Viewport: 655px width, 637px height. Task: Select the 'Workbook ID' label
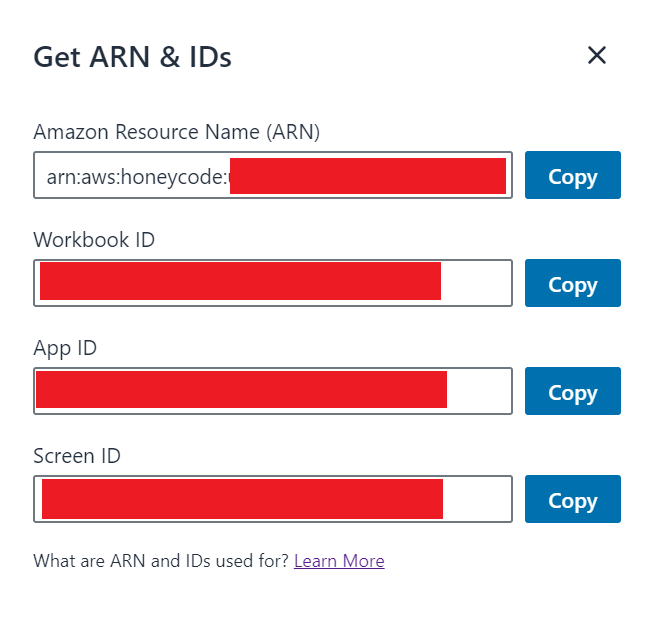94,240
